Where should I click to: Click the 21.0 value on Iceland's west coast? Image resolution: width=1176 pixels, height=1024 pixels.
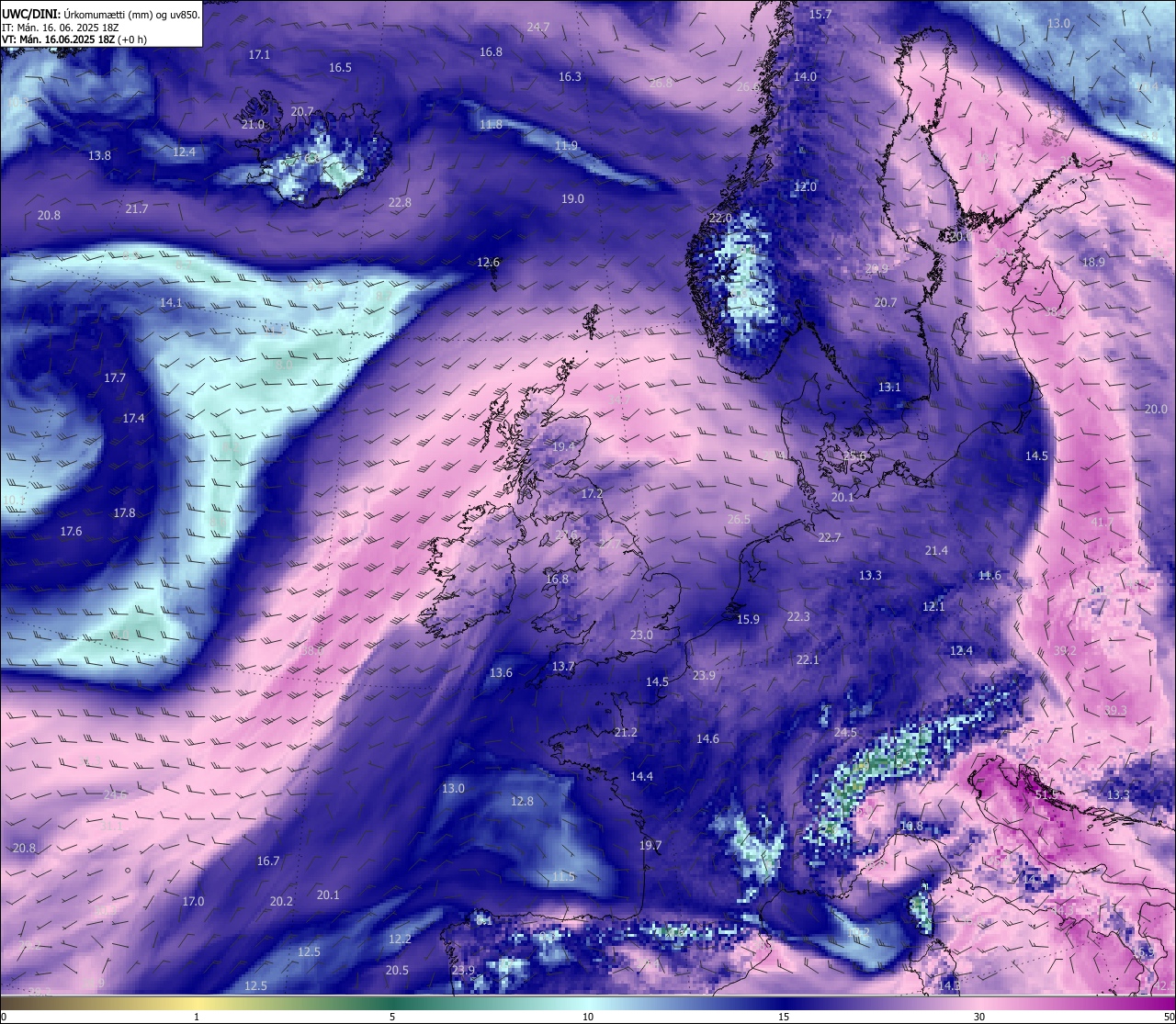tap(253, 124)
